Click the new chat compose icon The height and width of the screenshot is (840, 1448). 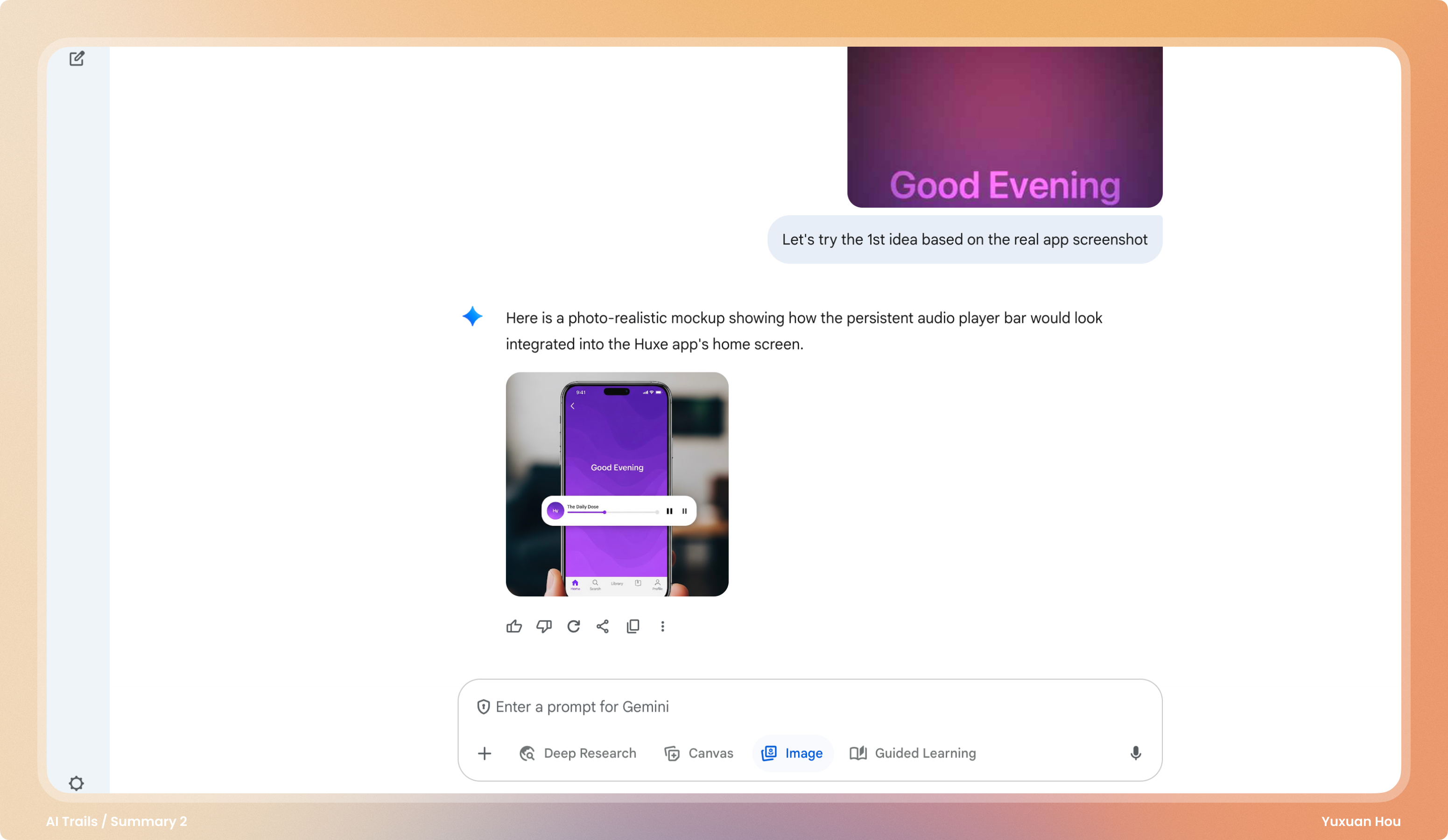(x=77, y=59)
